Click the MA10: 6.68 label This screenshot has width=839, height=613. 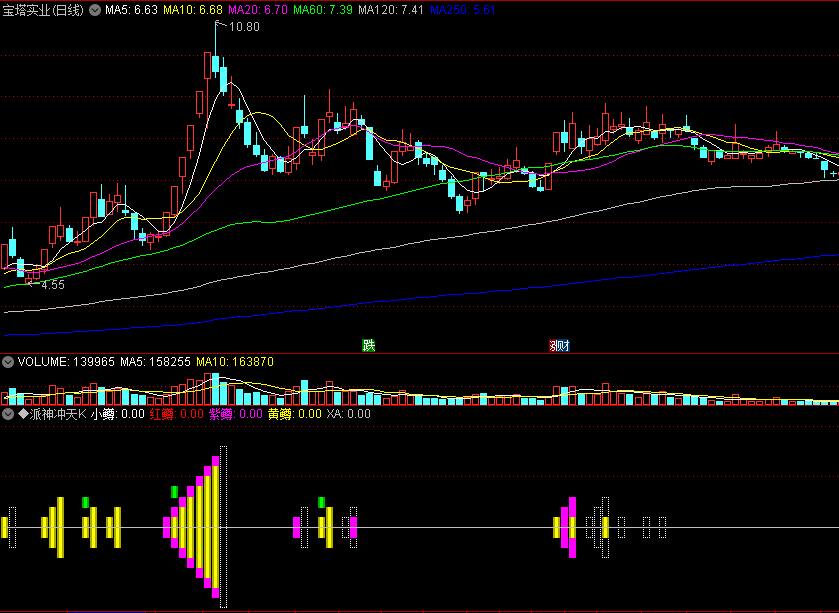coord(193,10)
